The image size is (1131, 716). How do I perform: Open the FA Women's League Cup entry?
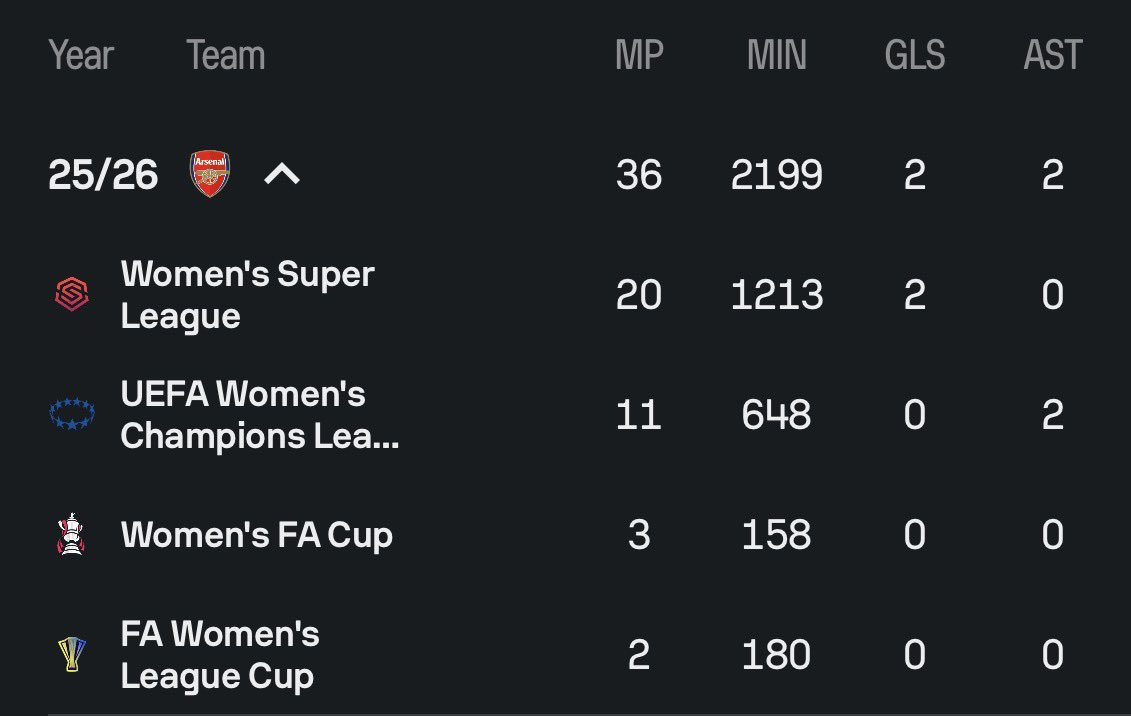[220, 655]
